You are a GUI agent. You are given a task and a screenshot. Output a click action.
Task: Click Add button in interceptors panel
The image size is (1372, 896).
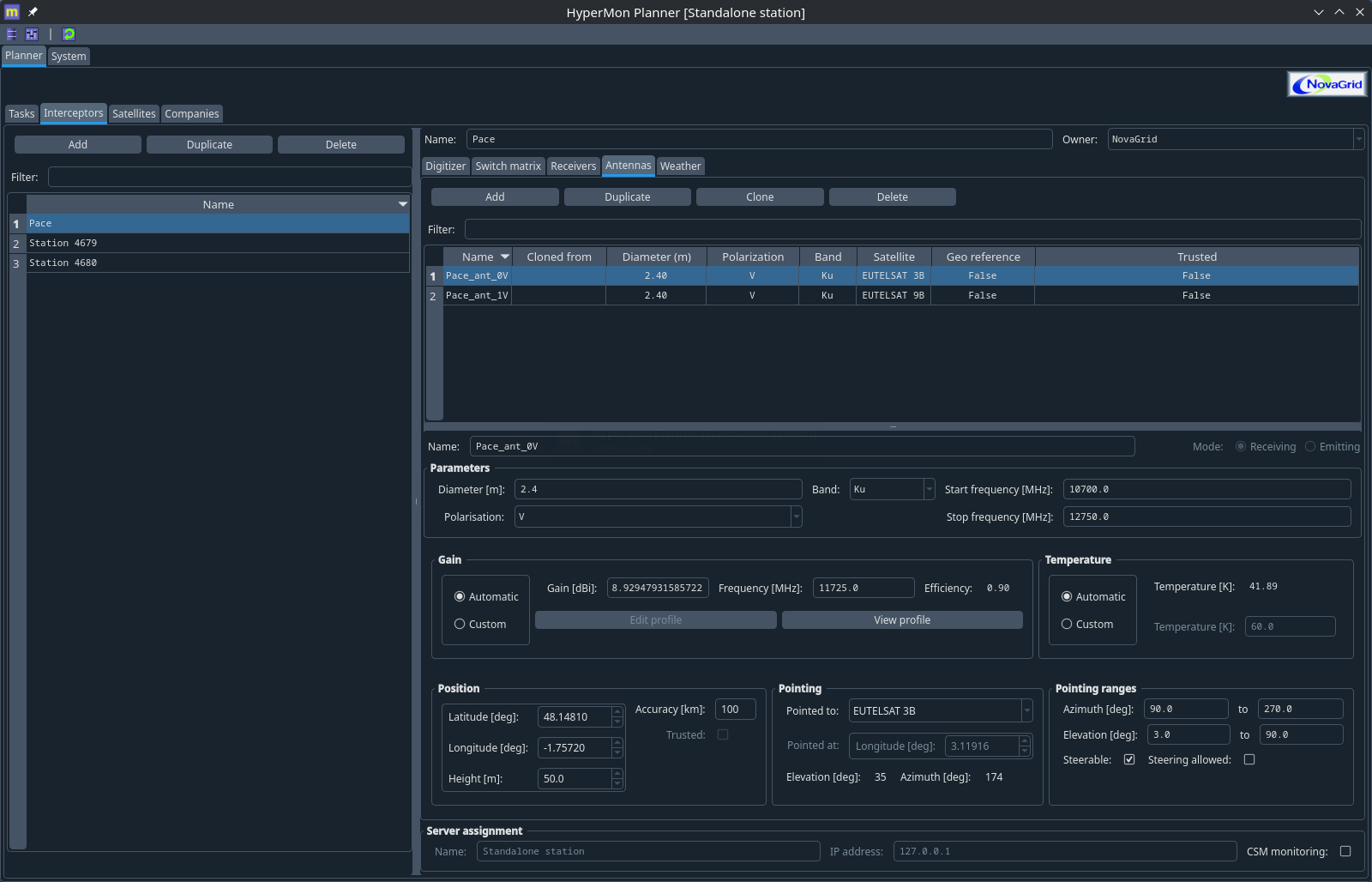click(x=78, y=145)
